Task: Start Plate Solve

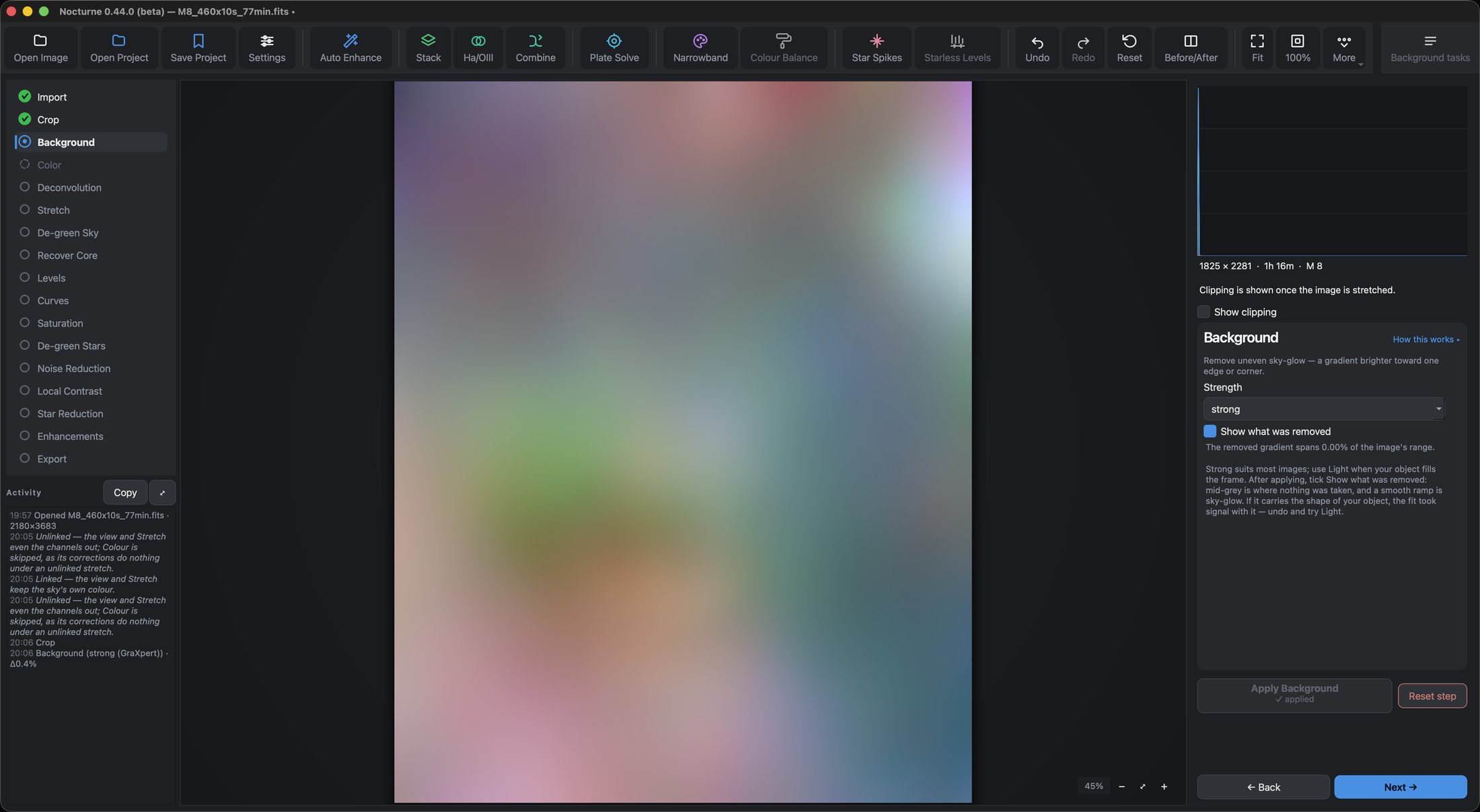Action: tap(614, 48)
